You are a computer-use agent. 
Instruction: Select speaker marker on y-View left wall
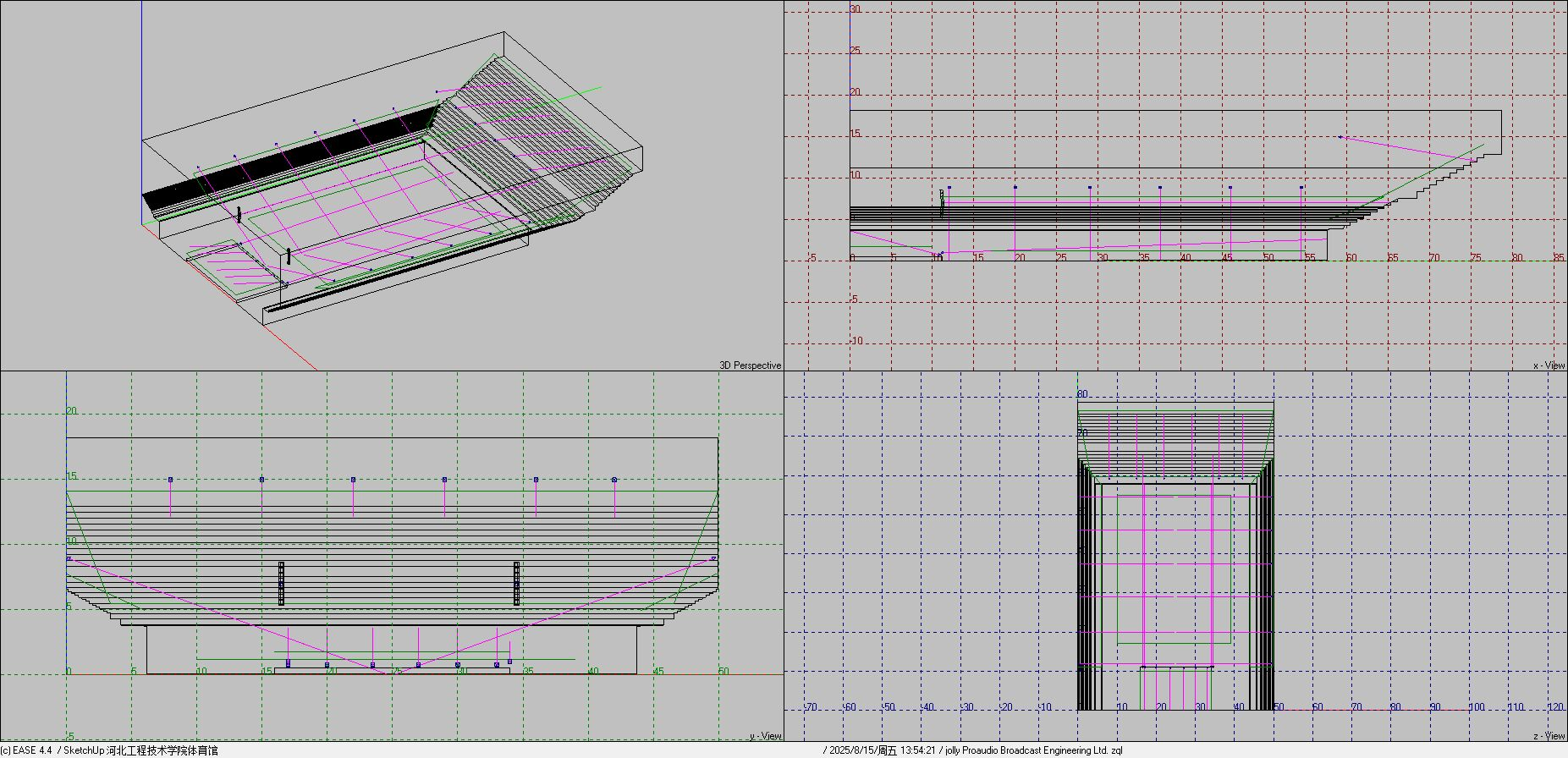pyautogui.click(x=69, y=558)
